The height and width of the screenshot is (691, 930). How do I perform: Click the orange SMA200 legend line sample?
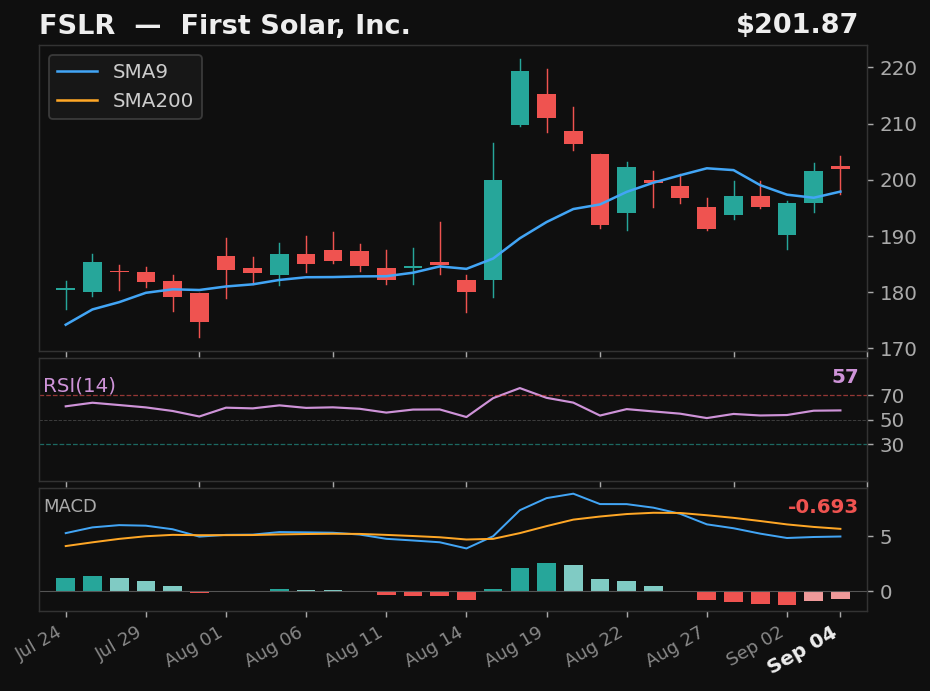click(78, 101)
